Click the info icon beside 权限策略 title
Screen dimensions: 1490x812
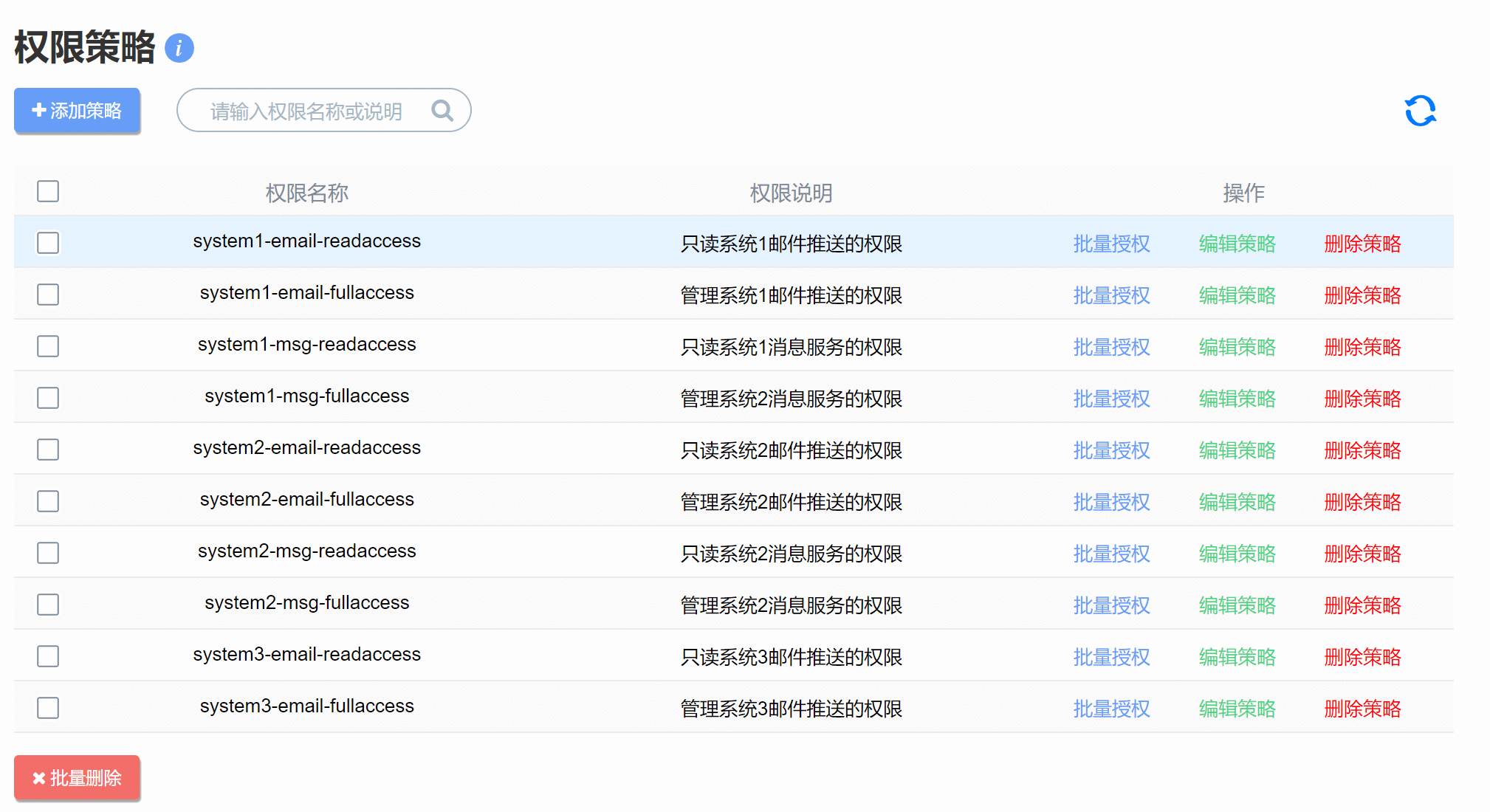(x=179, y=48)
